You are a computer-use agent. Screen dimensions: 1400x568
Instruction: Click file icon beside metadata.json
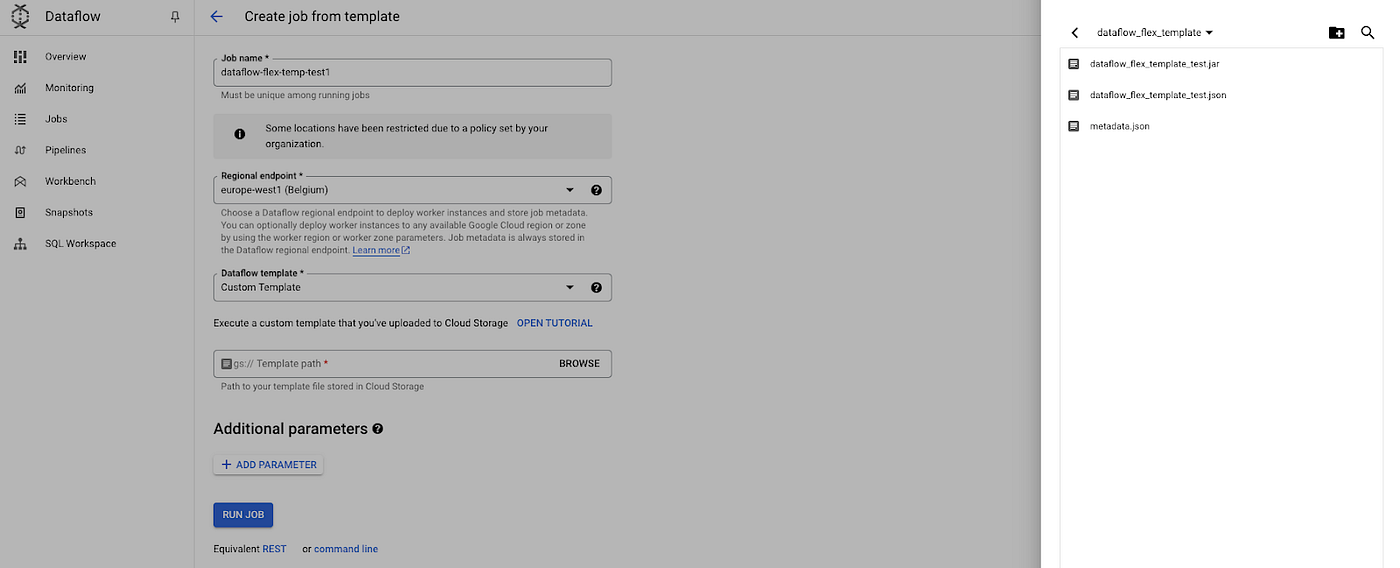1074,126
